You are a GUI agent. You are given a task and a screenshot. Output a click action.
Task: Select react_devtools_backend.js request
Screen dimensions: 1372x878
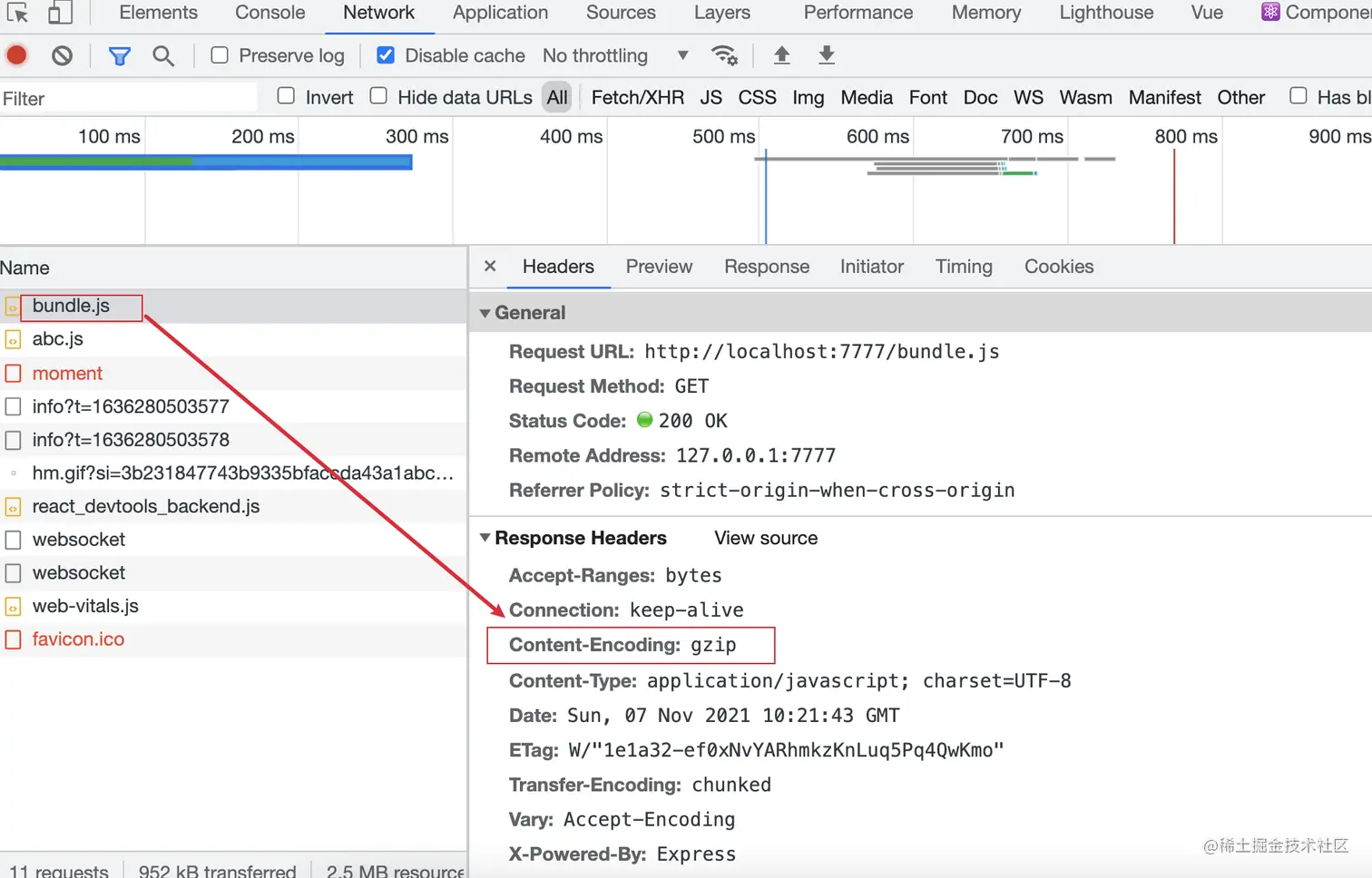233,506
